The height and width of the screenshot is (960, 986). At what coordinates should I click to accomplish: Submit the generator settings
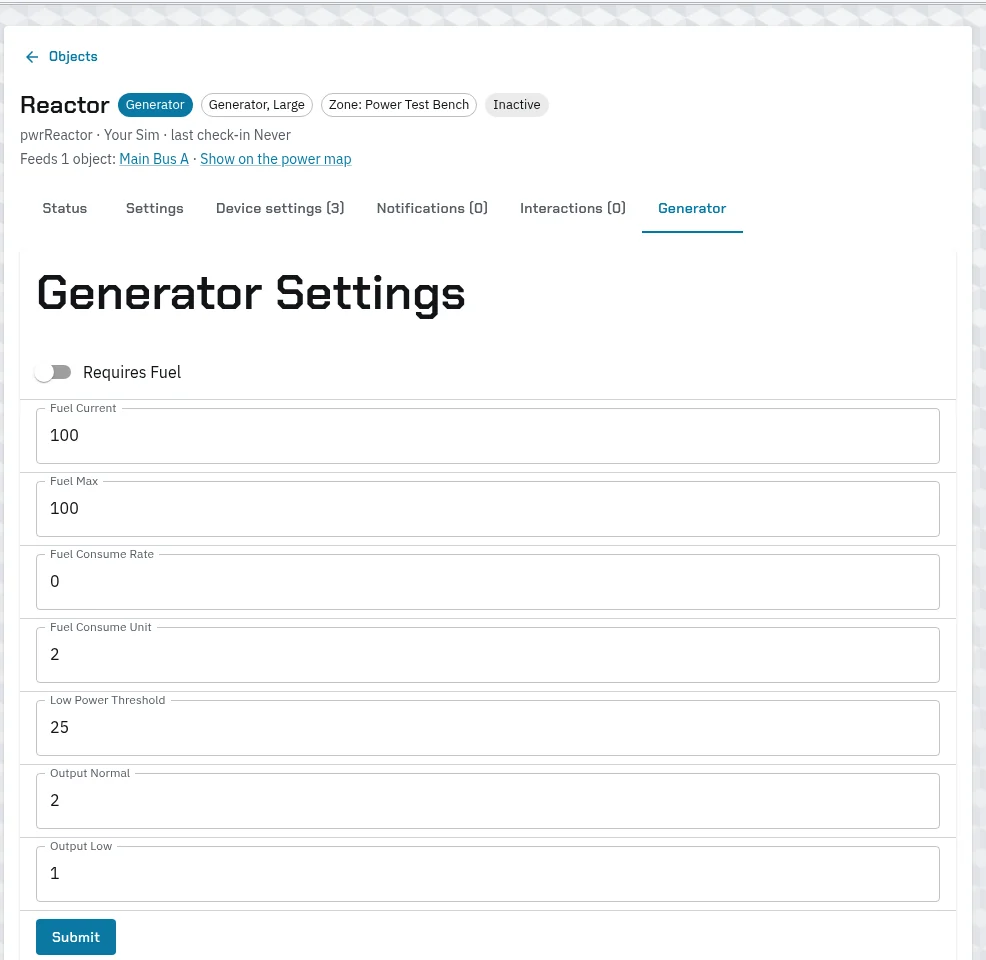[76, 937]
